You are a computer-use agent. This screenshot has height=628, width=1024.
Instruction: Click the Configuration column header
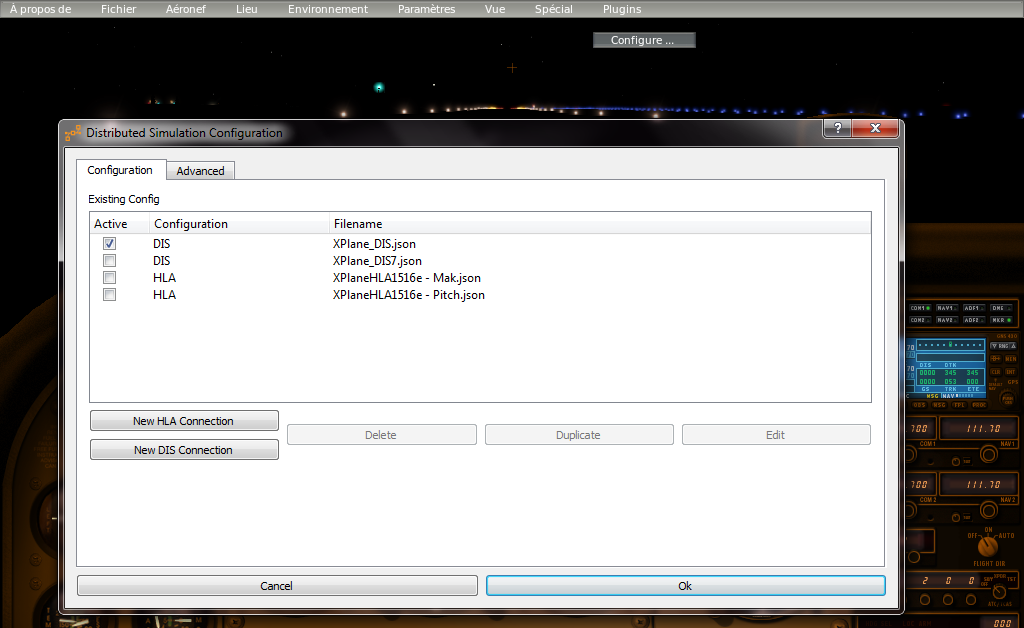pos(191,224)
